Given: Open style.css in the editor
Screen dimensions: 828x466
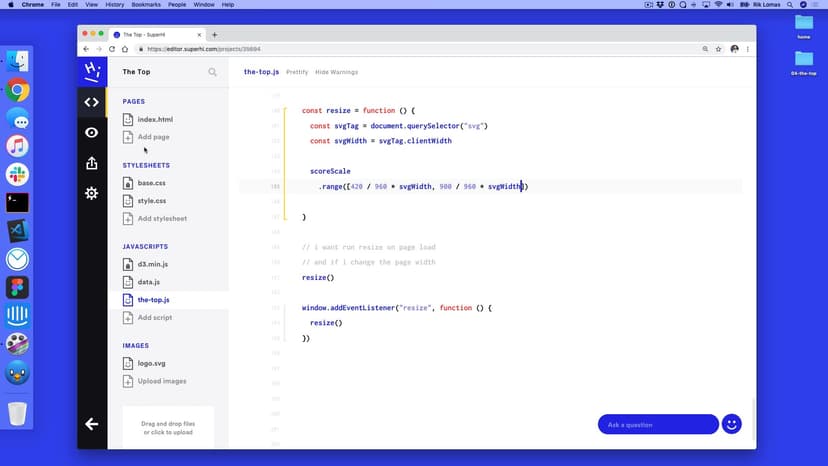Looking at the screenshot, I should 151,200.
